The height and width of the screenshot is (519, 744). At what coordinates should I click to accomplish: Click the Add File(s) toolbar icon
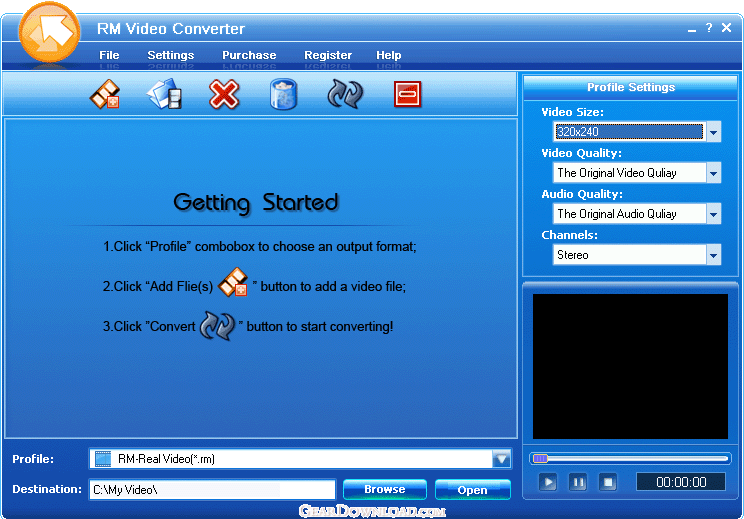pos(105,94)
